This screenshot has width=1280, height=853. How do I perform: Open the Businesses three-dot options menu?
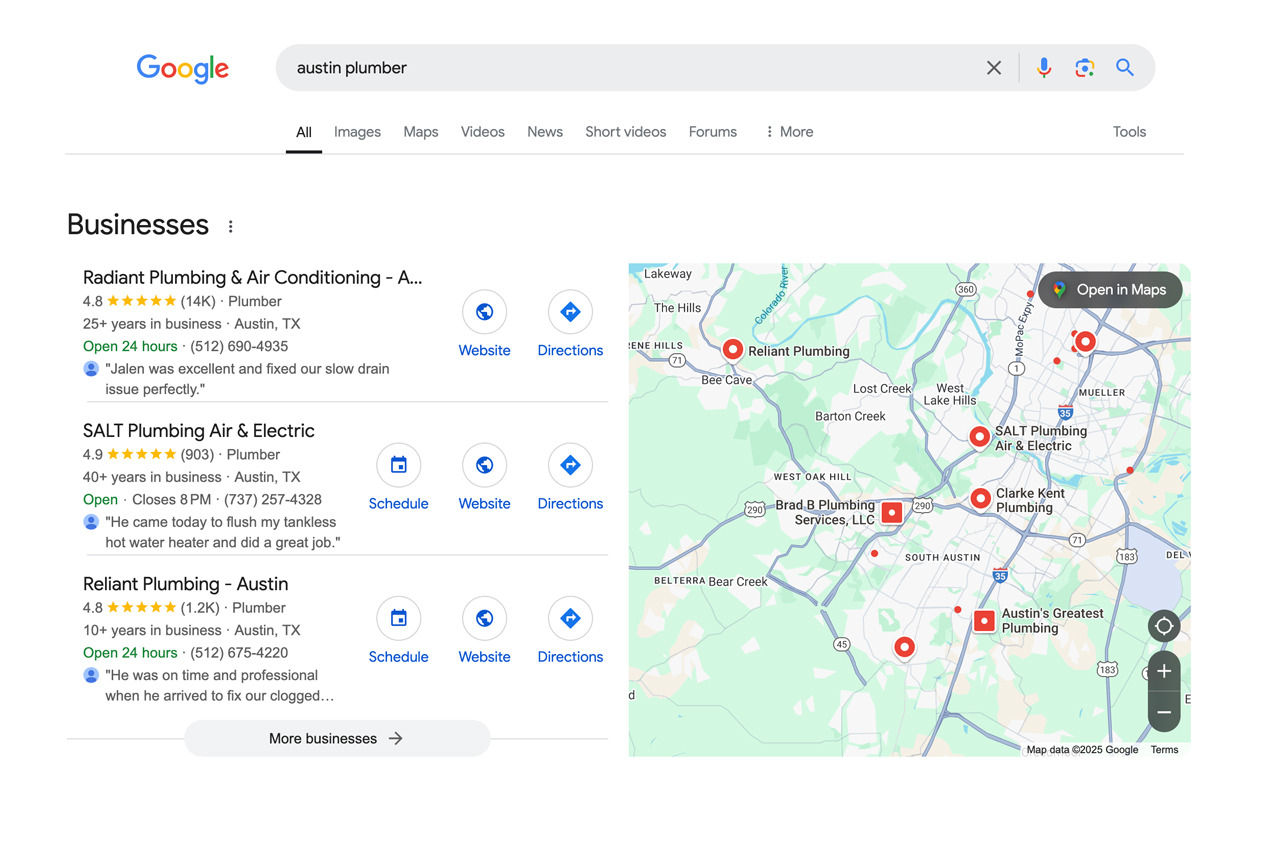coord(231,227)
